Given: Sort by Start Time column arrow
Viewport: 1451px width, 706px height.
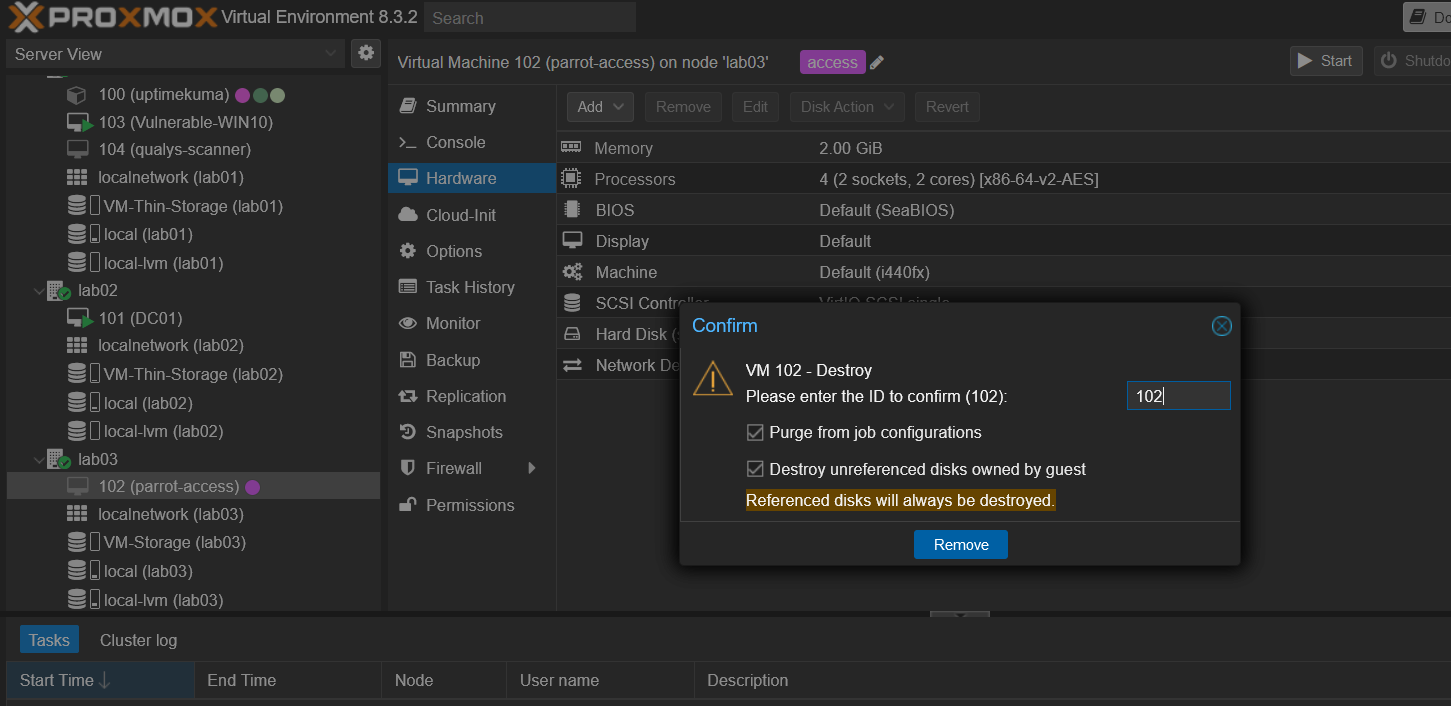Looking at the screenshot, I should point(104,680).
